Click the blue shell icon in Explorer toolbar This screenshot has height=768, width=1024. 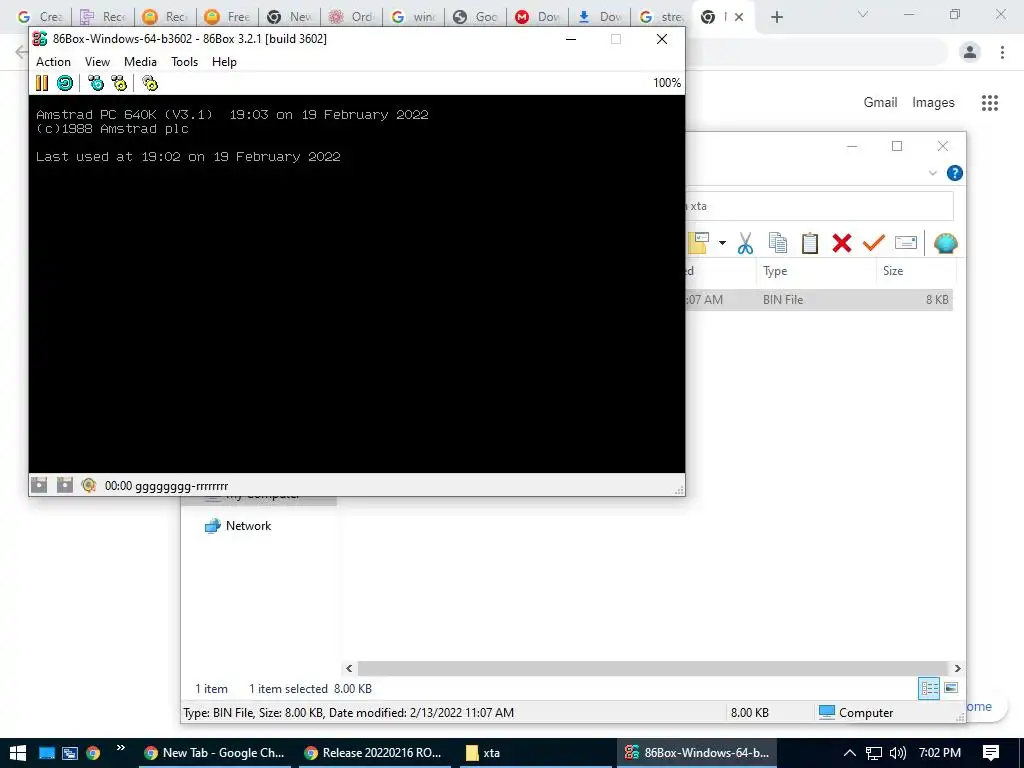pyautogui.click(x=945, y=243)
